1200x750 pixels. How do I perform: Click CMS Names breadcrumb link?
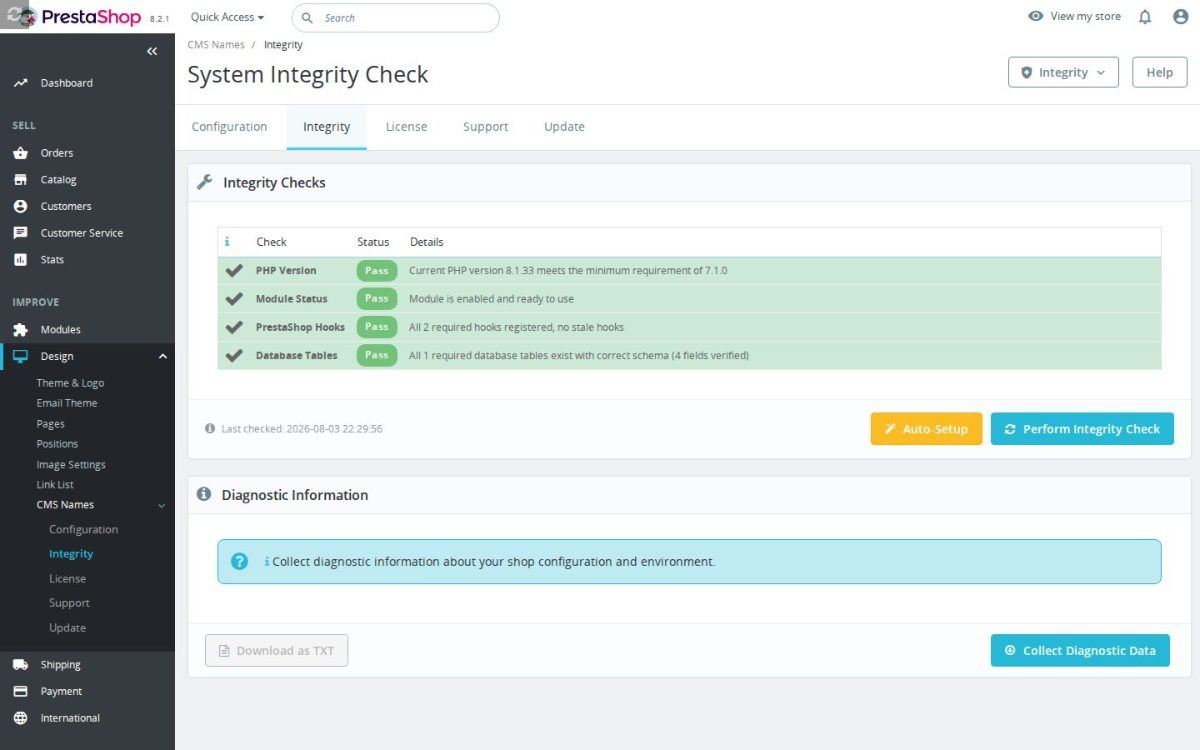pos(215,45)
